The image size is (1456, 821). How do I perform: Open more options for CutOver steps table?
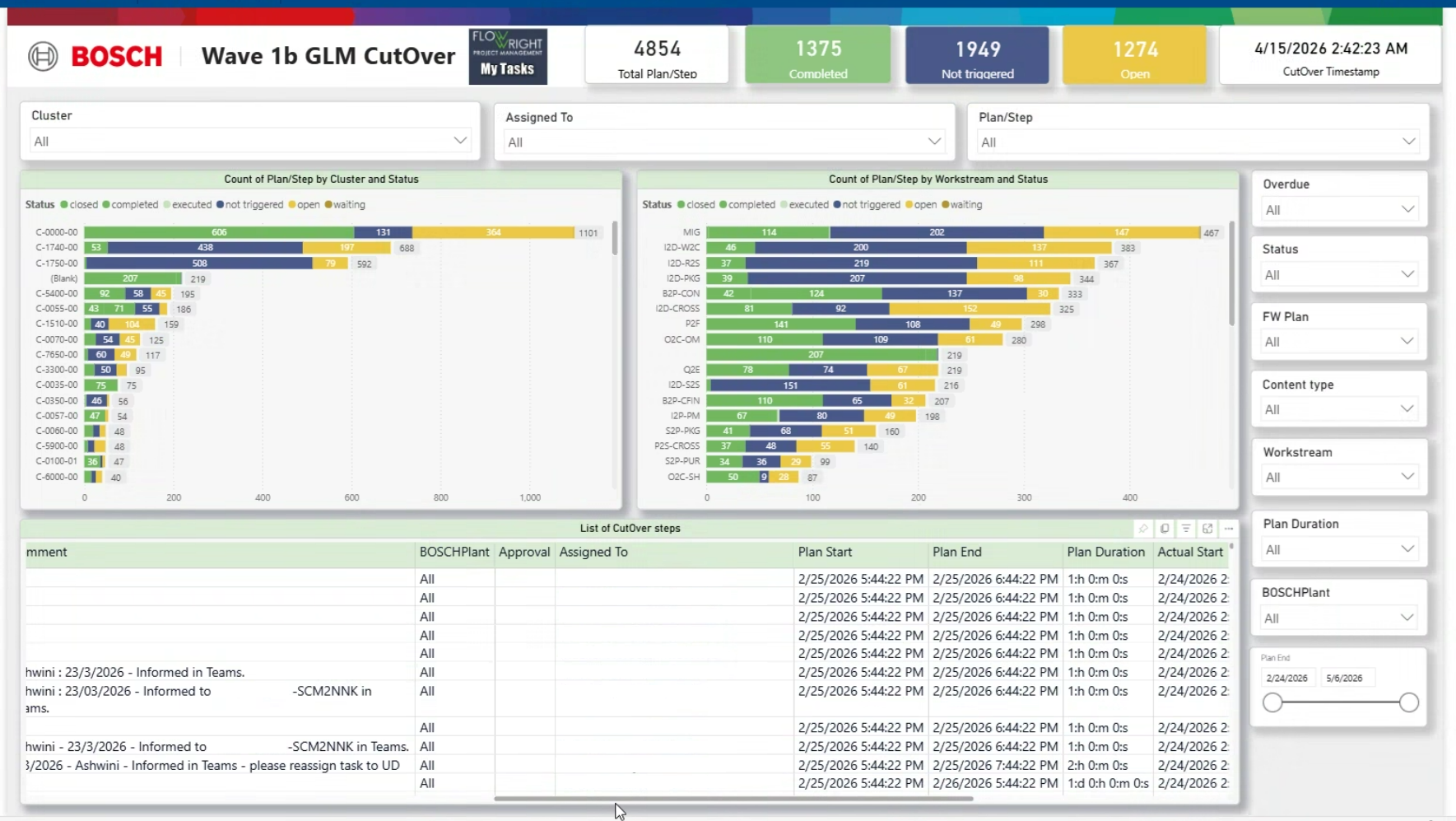point(1229,529)
